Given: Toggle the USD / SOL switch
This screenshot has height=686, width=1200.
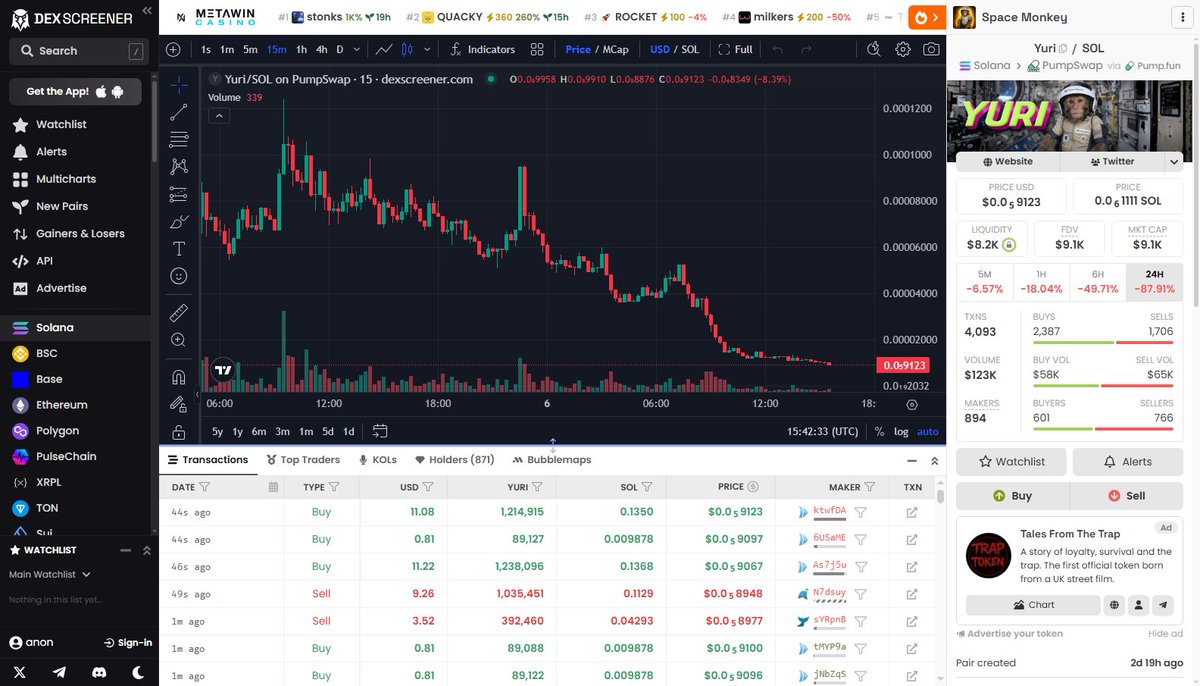Looking at the screenshot, I should (x=674, y=49).
